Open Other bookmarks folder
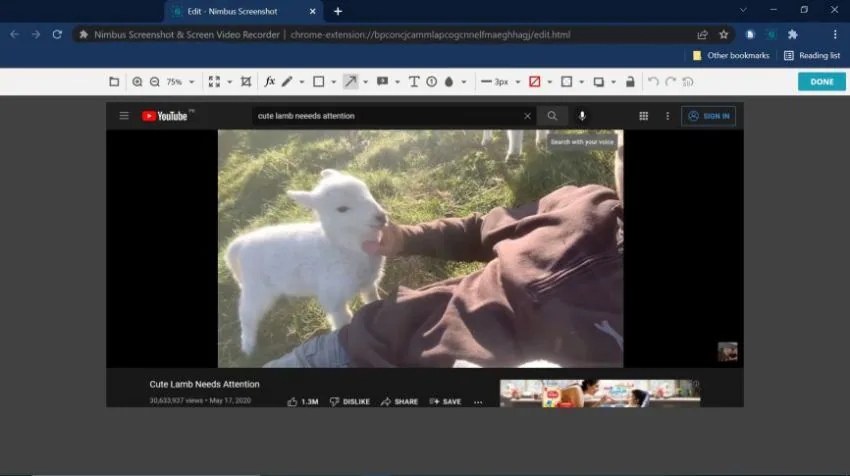 (x=731, y=55)
